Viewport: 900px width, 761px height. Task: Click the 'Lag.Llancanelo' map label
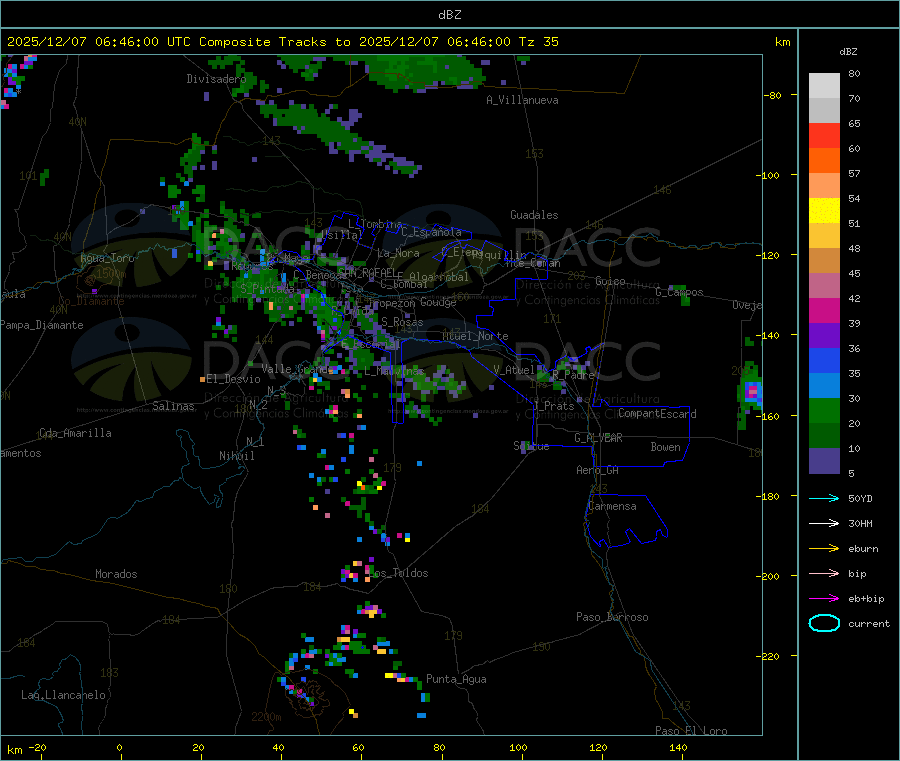click(63, 695)
